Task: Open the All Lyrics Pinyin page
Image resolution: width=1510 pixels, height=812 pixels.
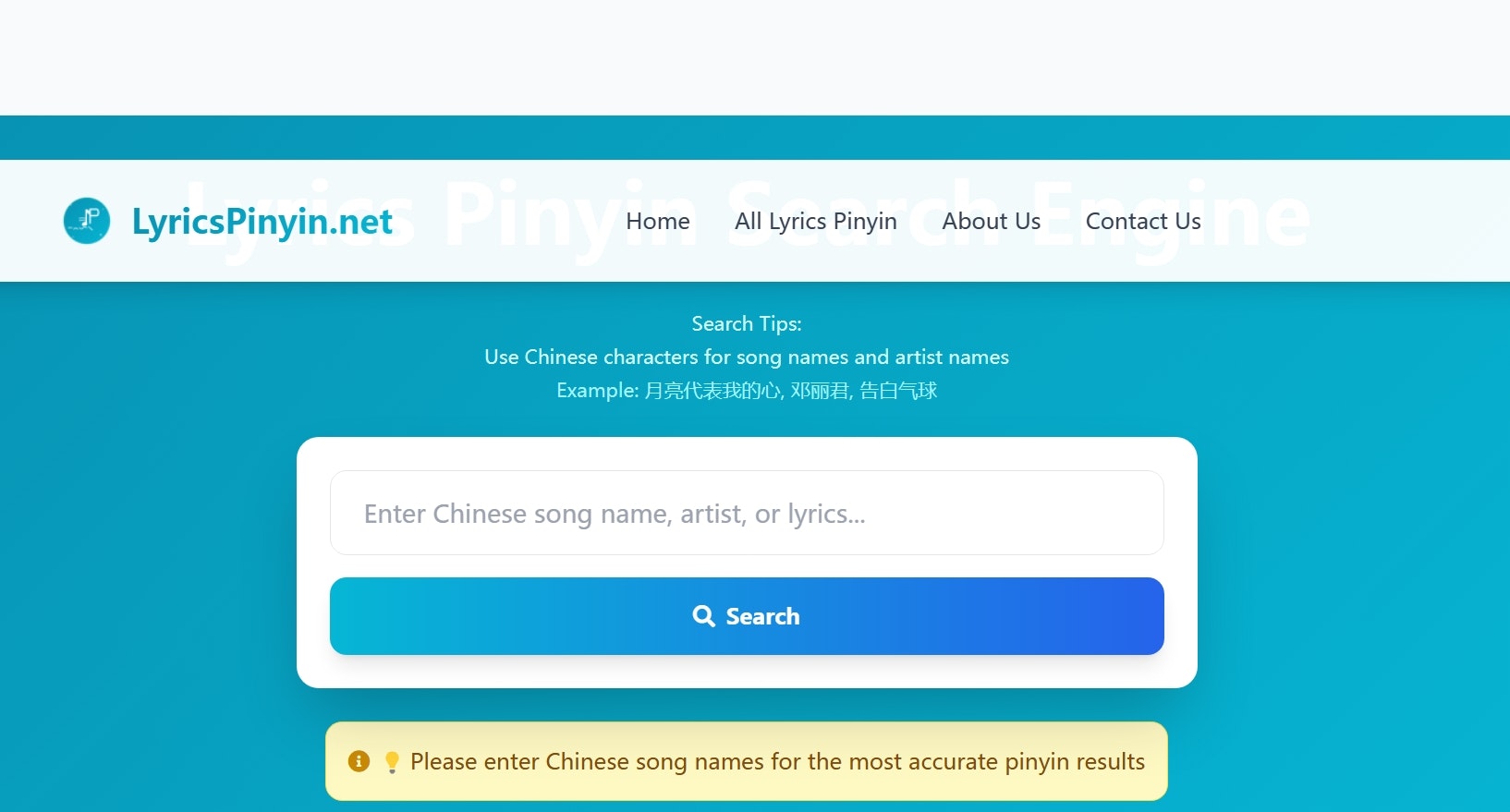Action: pyautogui.click(x=815, y=221)
